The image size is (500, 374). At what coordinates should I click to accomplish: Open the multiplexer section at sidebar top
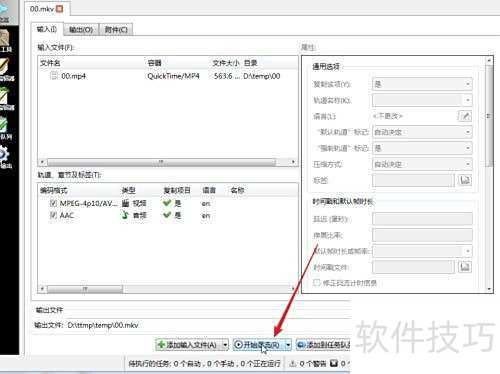click(x=4, y=12)
